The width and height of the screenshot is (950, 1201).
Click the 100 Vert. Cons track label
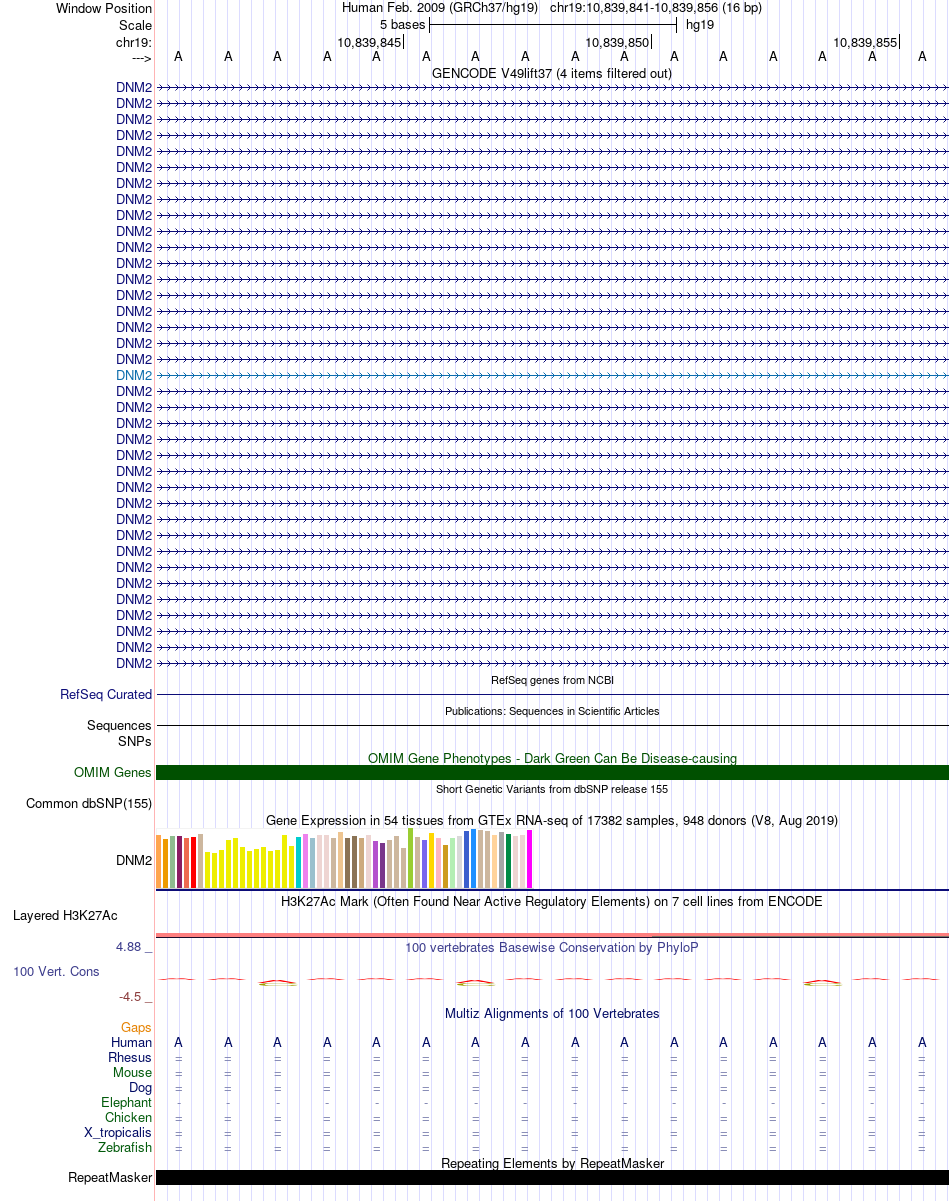(x=56, y=971)
